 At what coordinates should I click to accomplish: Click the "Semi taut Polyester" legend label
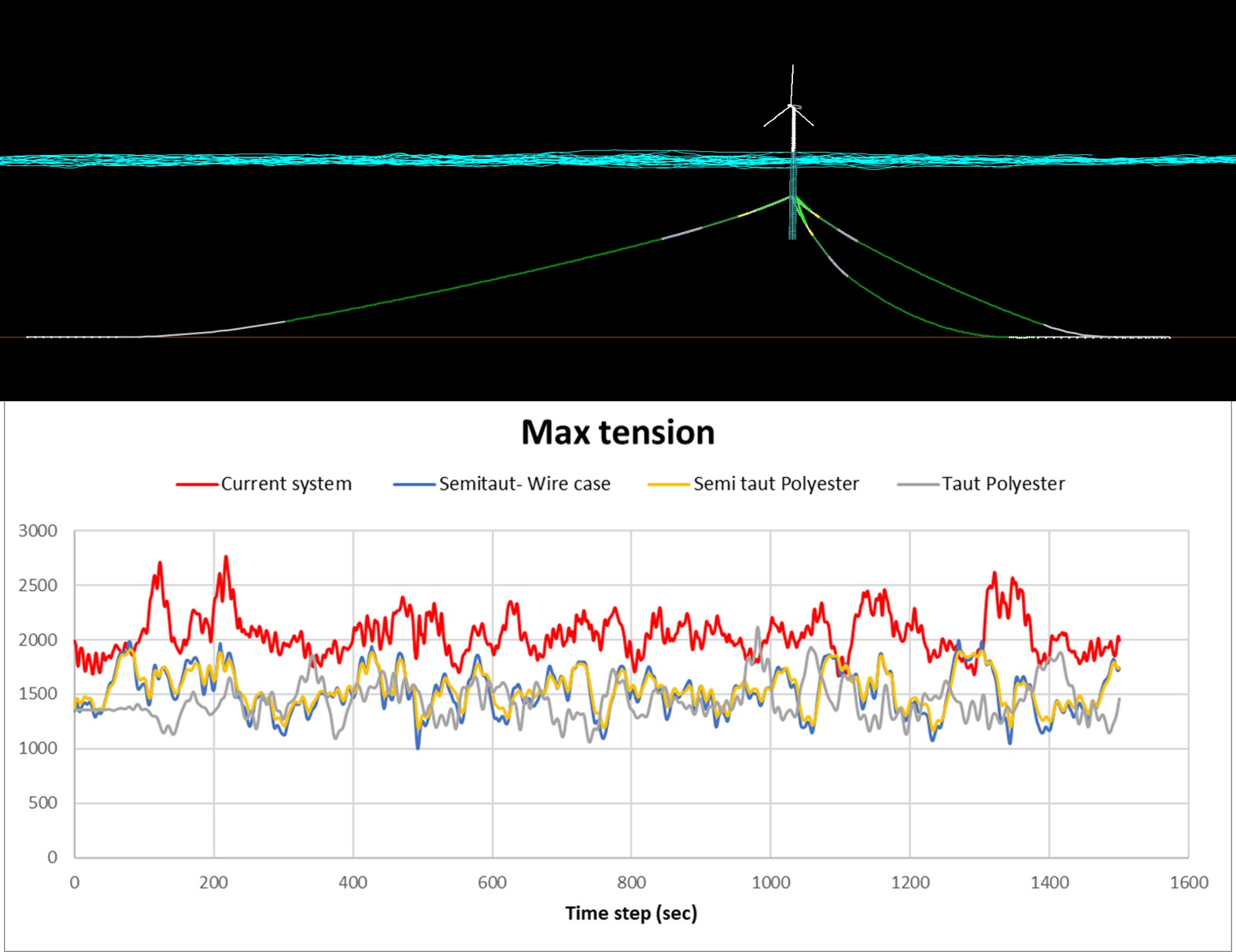776,484
